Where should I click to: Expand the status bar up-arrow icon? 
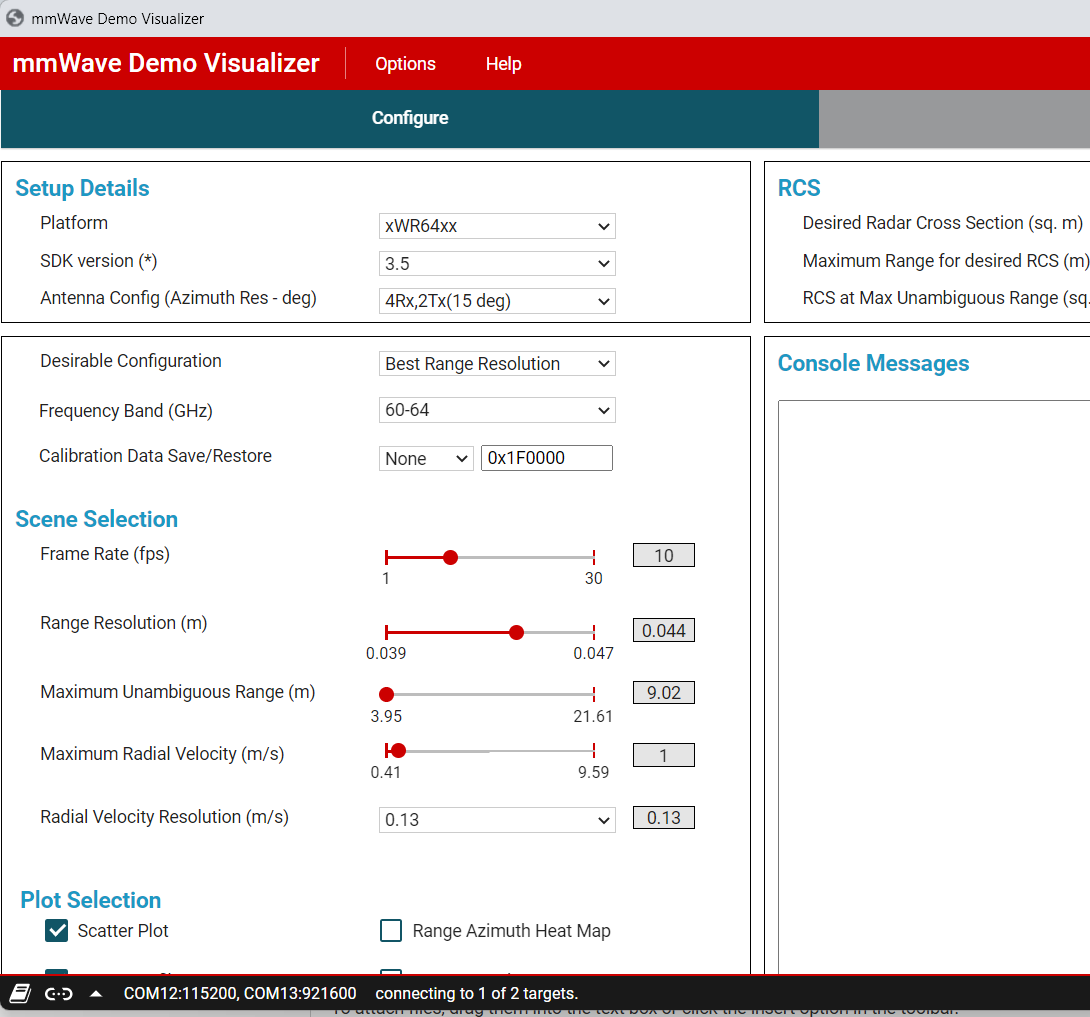coord(97,994)
